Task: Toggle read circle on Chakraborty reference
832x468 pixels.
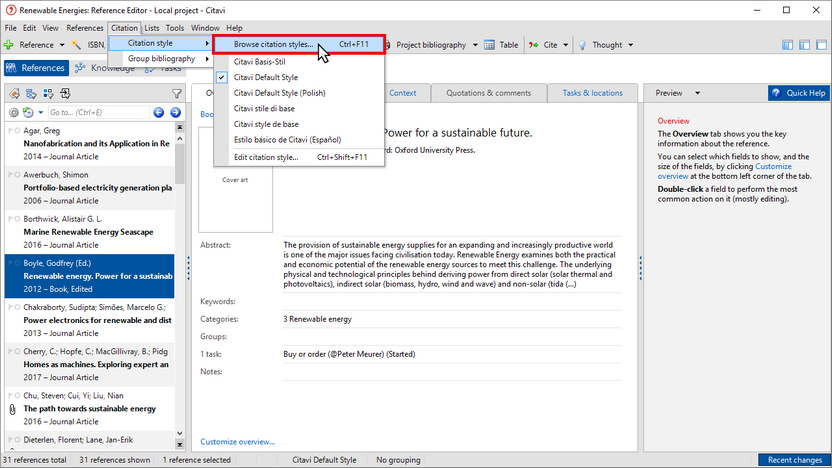Action: pyautogui.click(x=18, y=307)
